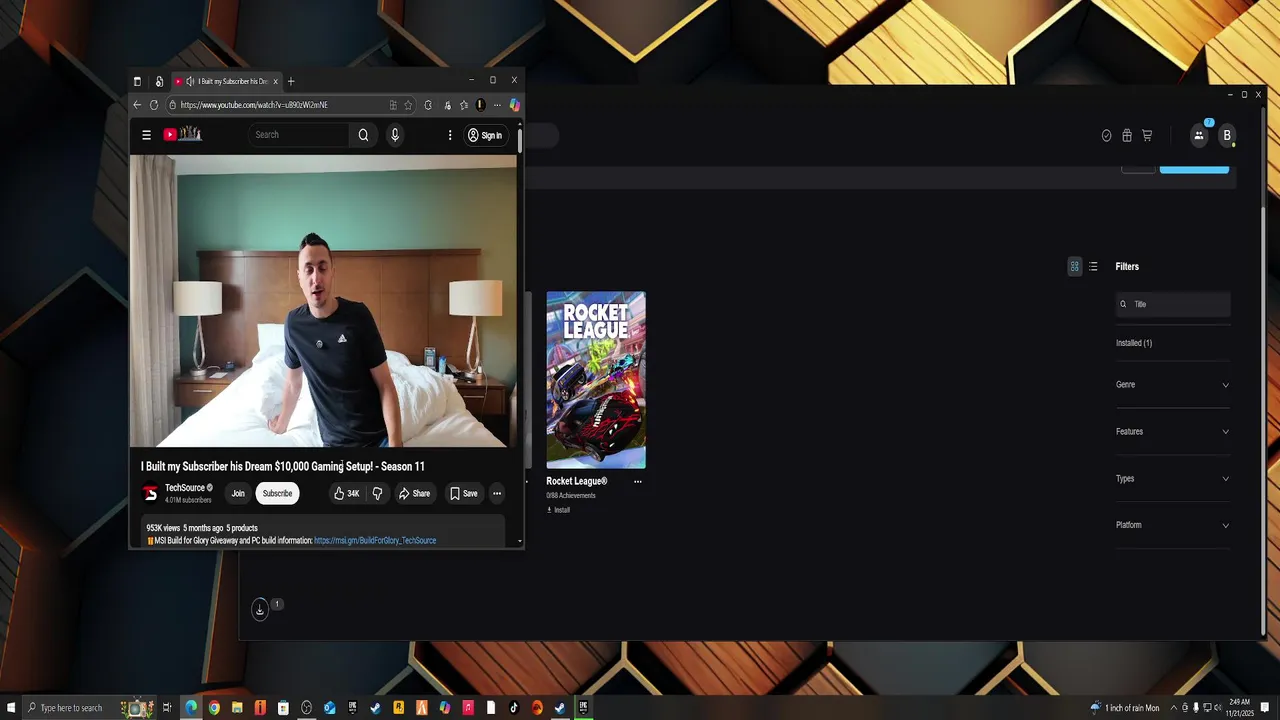Open Epic launcher wishlist checkmark icon
Screen dimensions: 1280x720
point(1106,135)
